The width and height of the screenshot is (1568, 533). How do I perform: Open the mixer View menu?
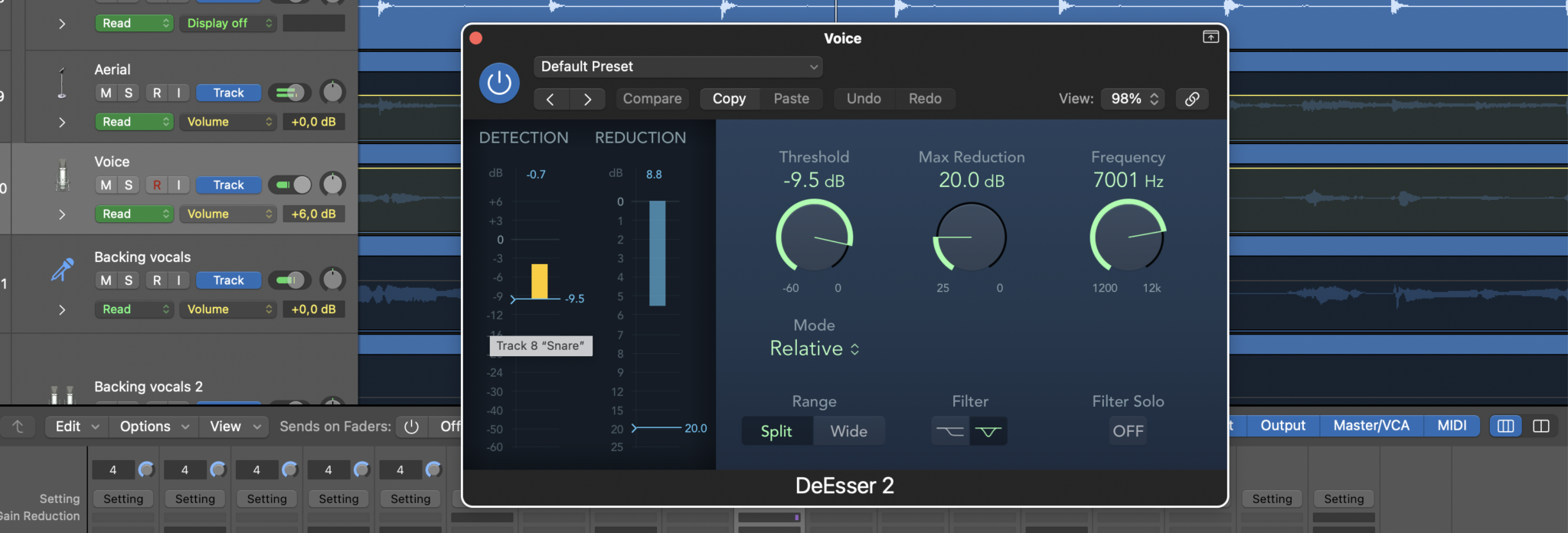point(235,427)
